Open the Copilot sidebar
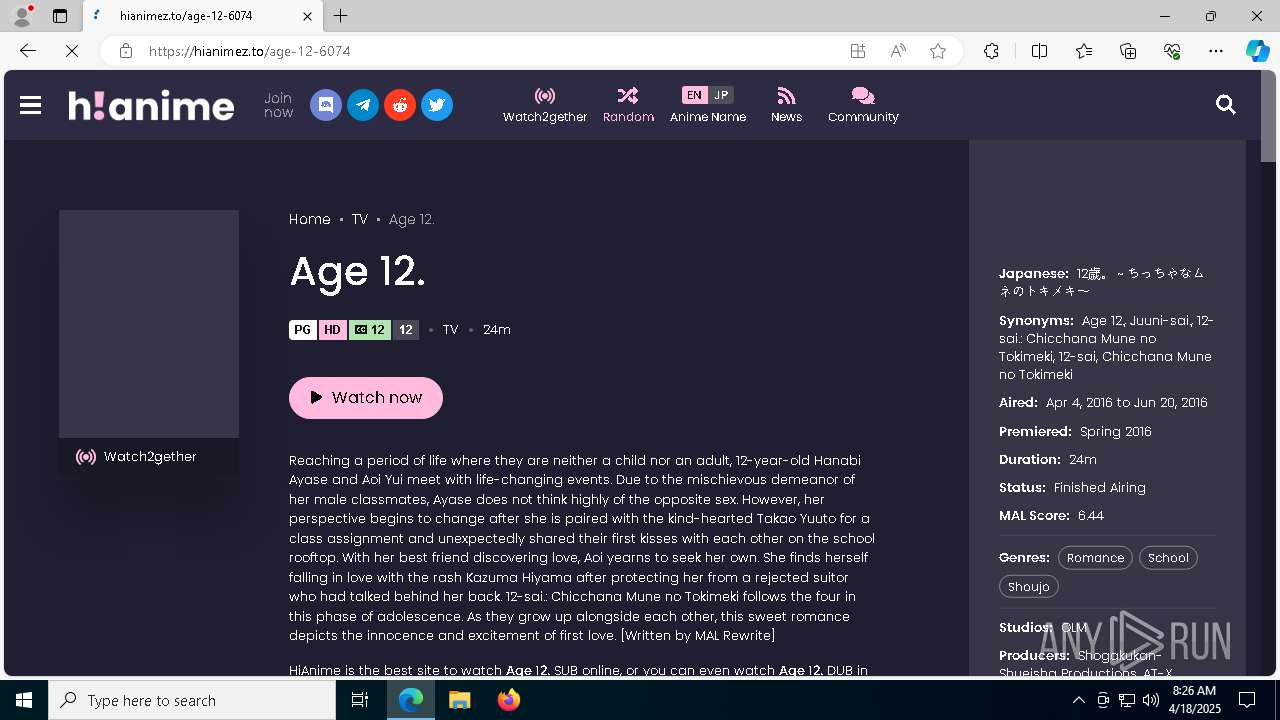This screenshot has height=720, width=1280. (x=1257, y=51)
